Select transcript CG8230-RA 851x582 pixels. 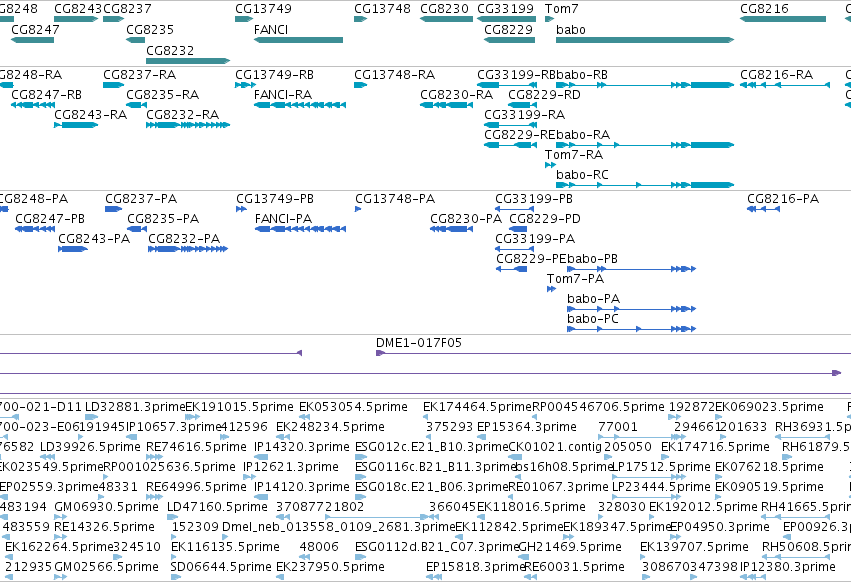pos(446,105)
